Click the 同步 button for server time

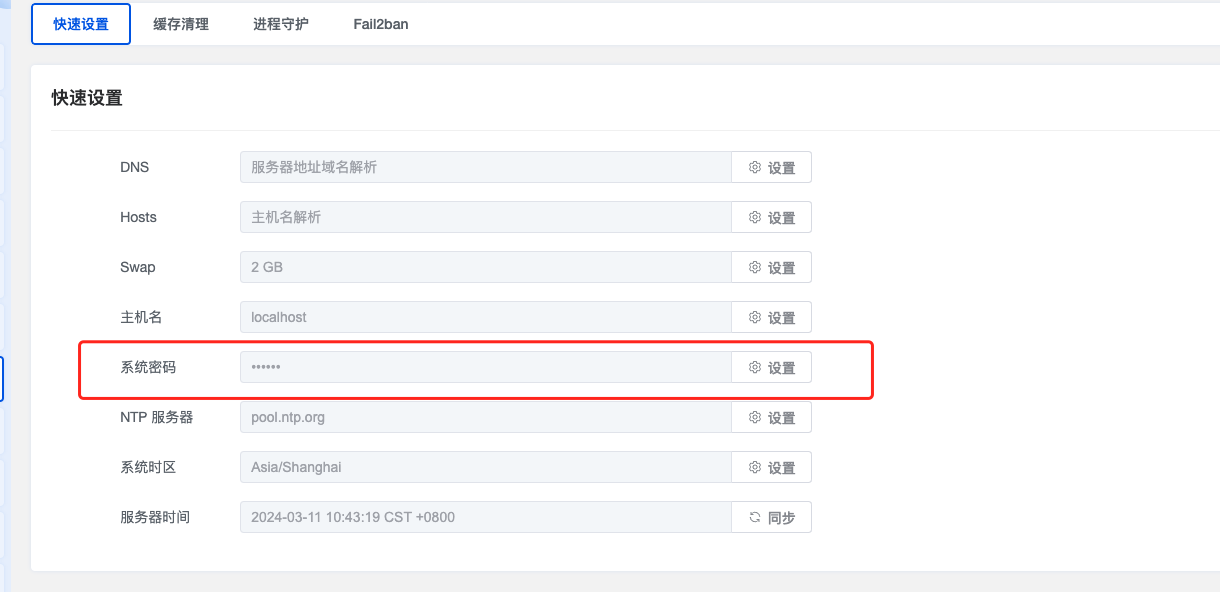771,517
